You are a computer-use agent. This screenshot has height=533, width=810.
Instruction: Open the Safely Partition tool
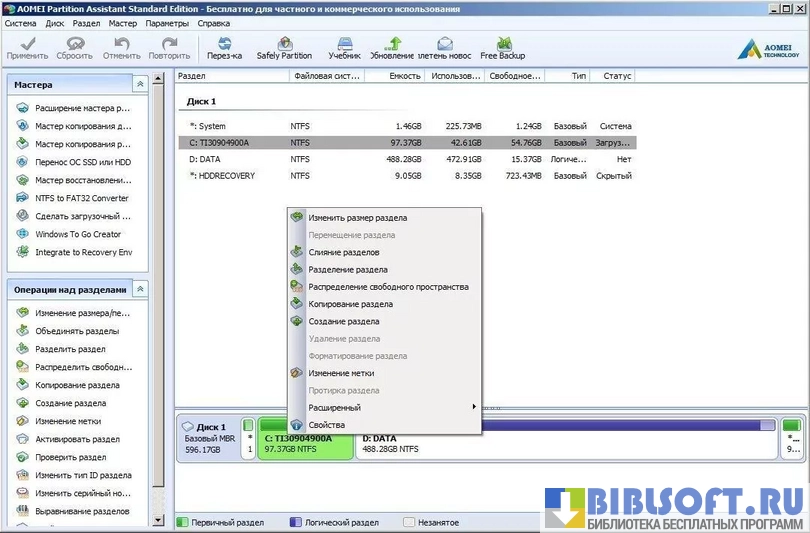click(x=284, y=48)
